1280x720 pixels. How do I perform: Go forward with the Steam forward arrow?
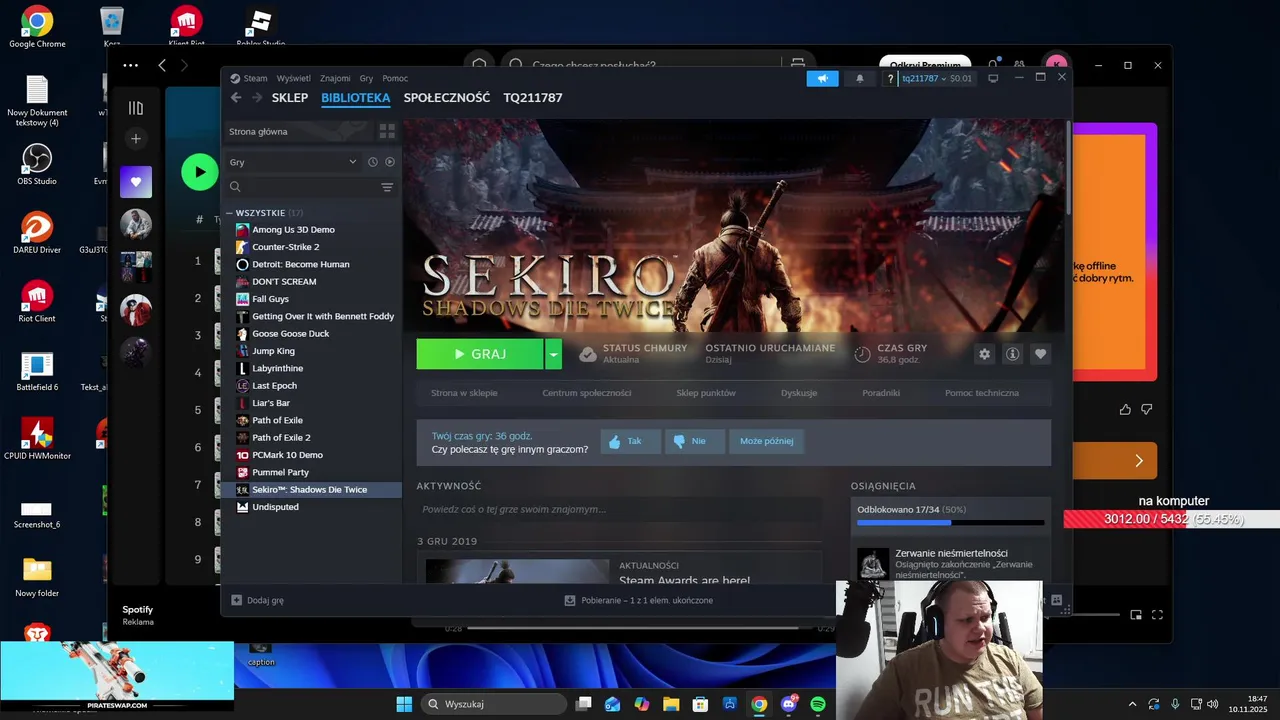coord(257,98)
